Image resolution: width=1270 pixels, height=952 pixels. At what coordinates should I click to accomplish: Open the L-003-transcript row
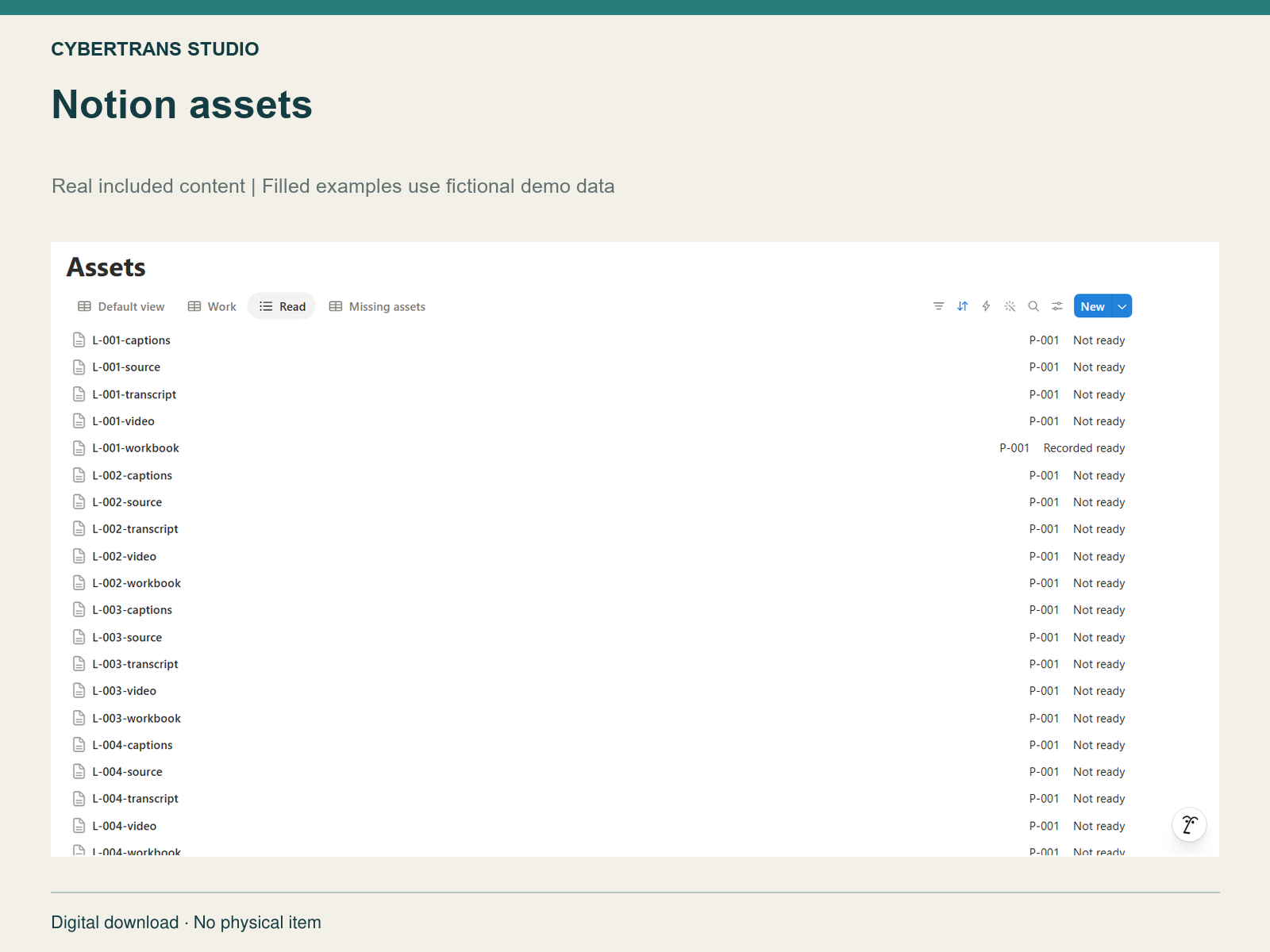click(600, 664)
